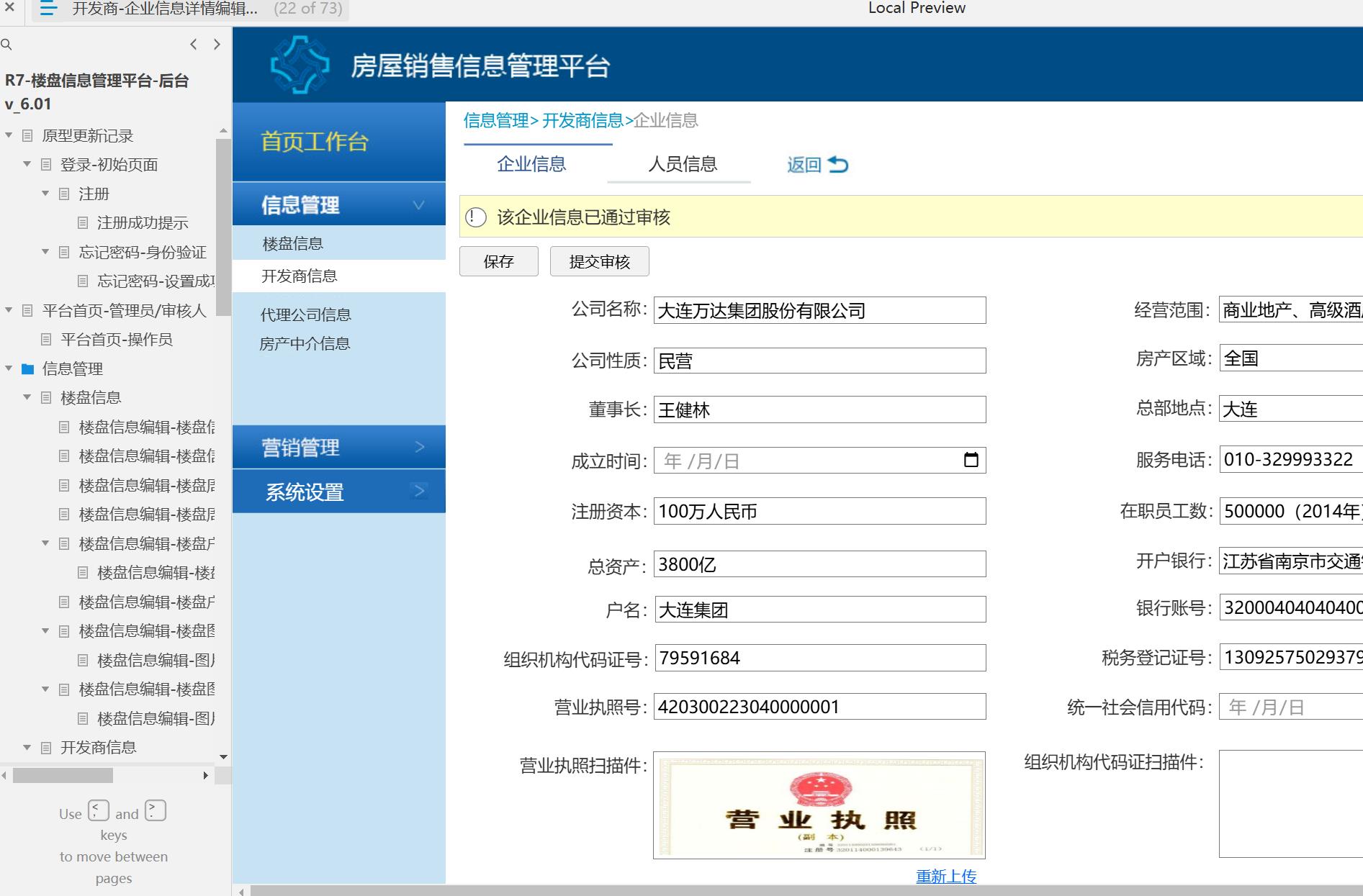
Task: Click the 提交审核 button
Action: pos(600,261)
